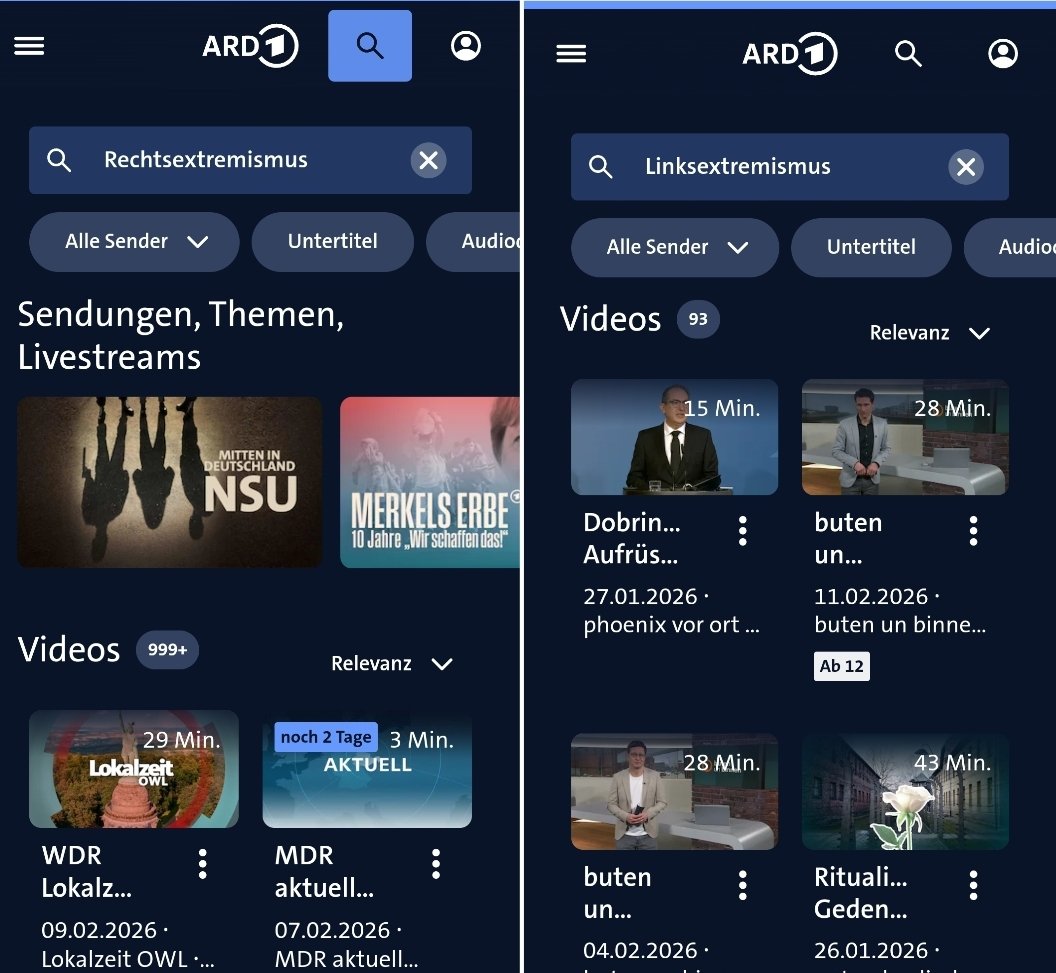This screenshot has width=1056, height=973.
Task: Play buten un binnen 04.02.2026 thumbnail
Action: (674, 791)
